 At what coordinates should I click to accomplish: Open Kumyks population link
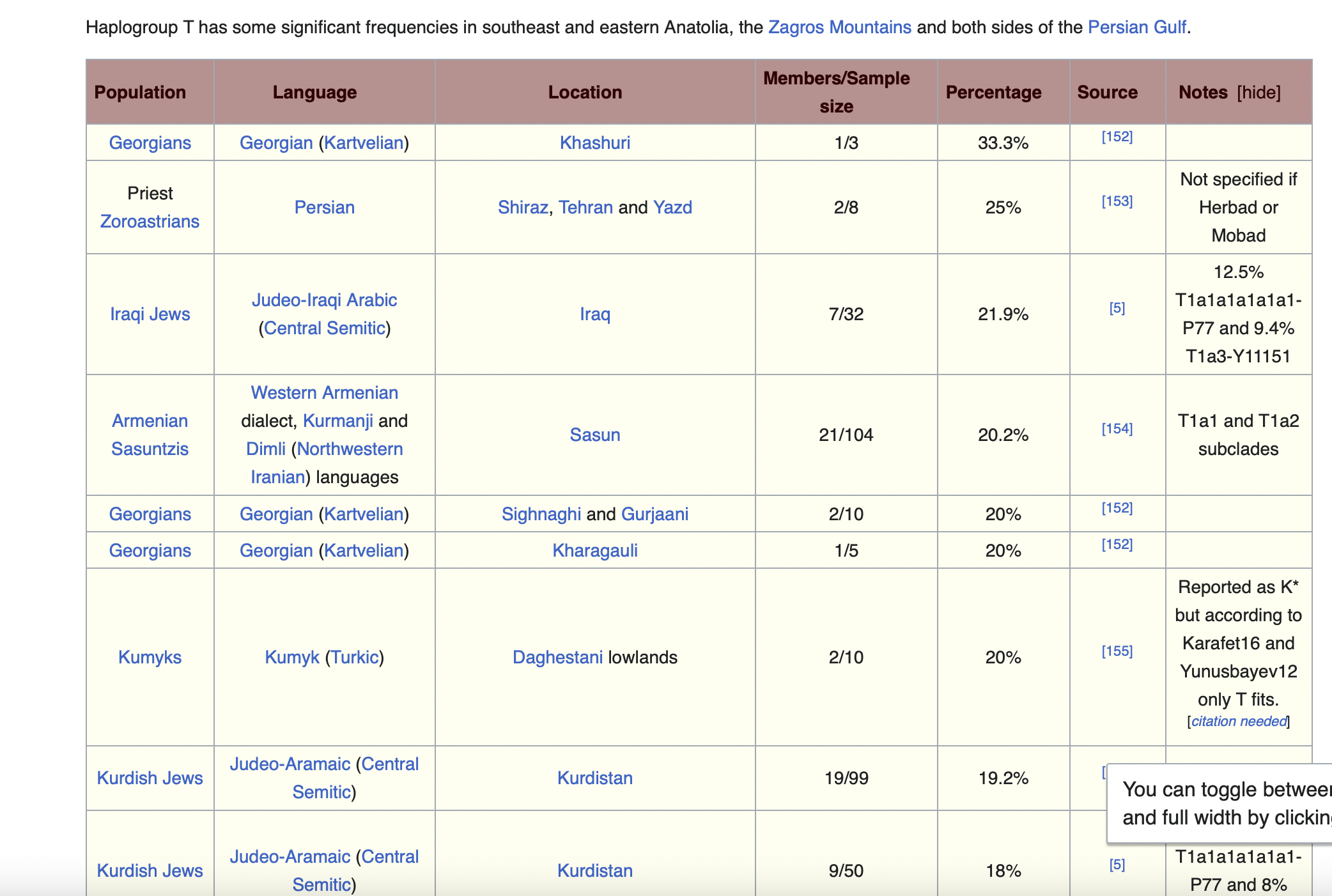point(150,657)
